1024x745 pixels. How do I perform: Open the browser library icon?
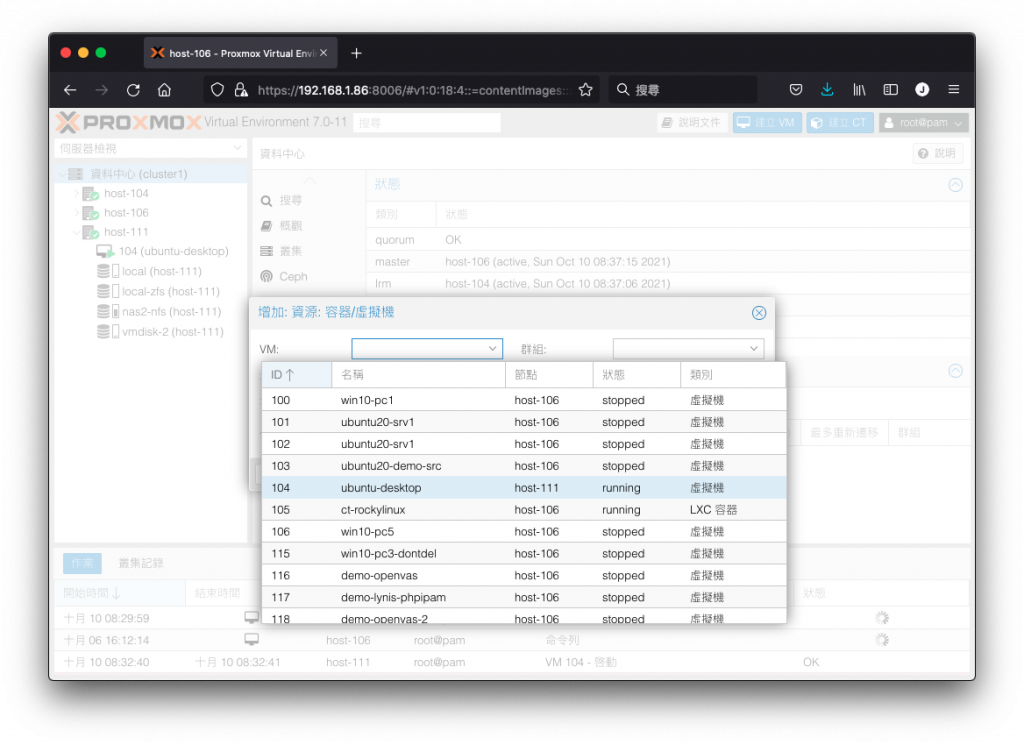coord(859,90)
